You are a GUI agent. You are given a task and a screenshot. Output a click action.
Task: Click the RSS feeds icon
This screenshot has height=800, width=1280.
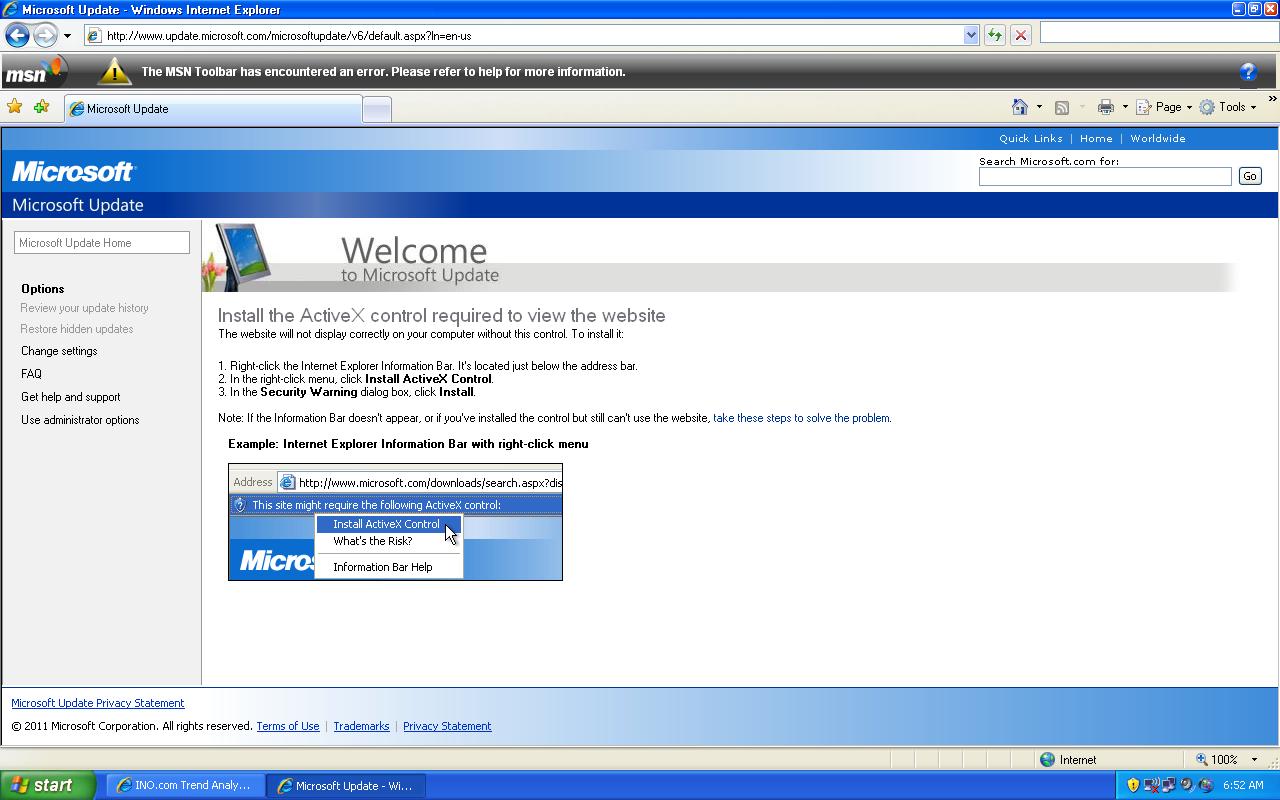point(1062,107)
